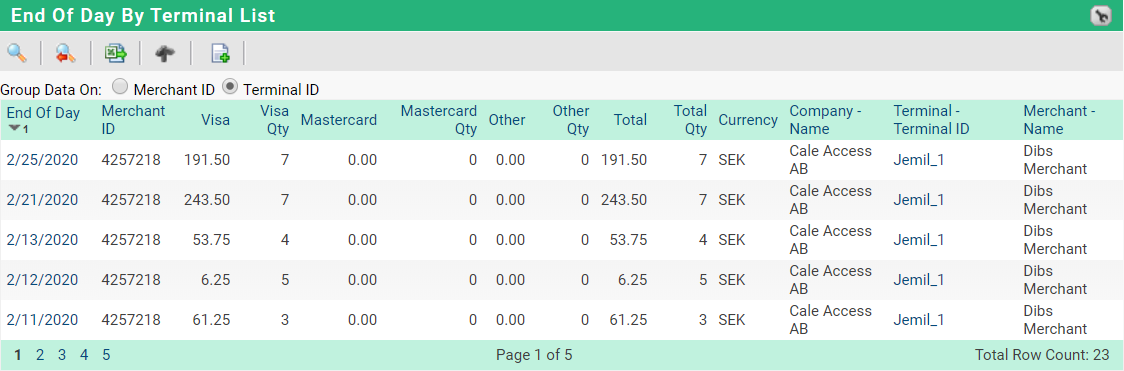This screenshot has height=371, width=1124.
Task: Sort by Visa Qty column header
Action: [x=275, y=120]
